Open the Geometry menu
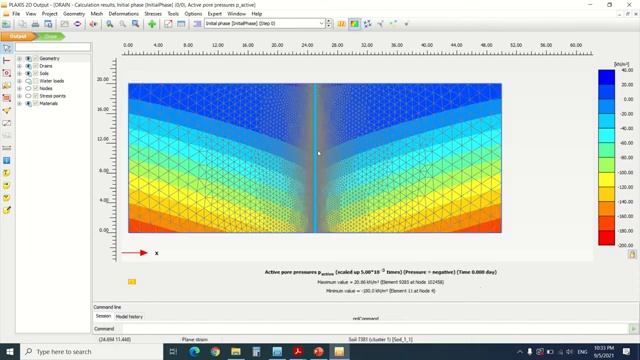Screen dimensions: 640x360 (74, 13)
